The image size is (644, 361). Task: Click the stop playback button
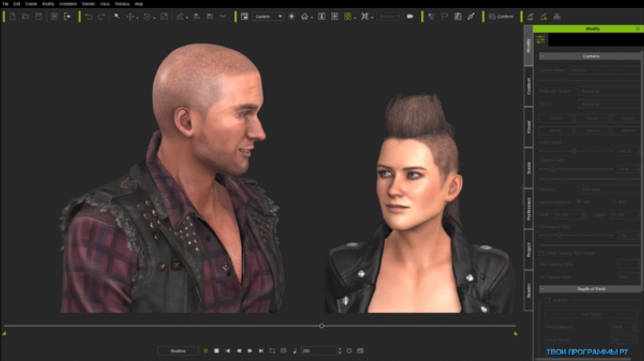point(216,351)
